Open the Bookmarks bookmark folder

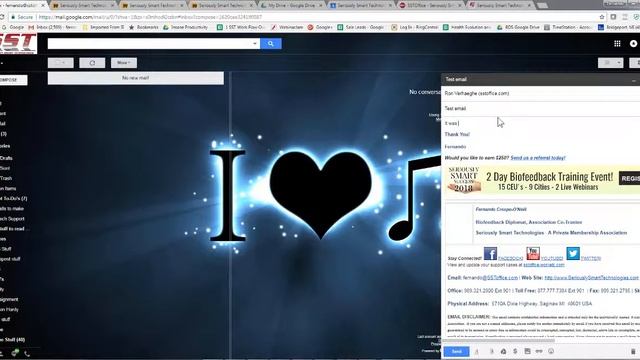coord(144,27)
